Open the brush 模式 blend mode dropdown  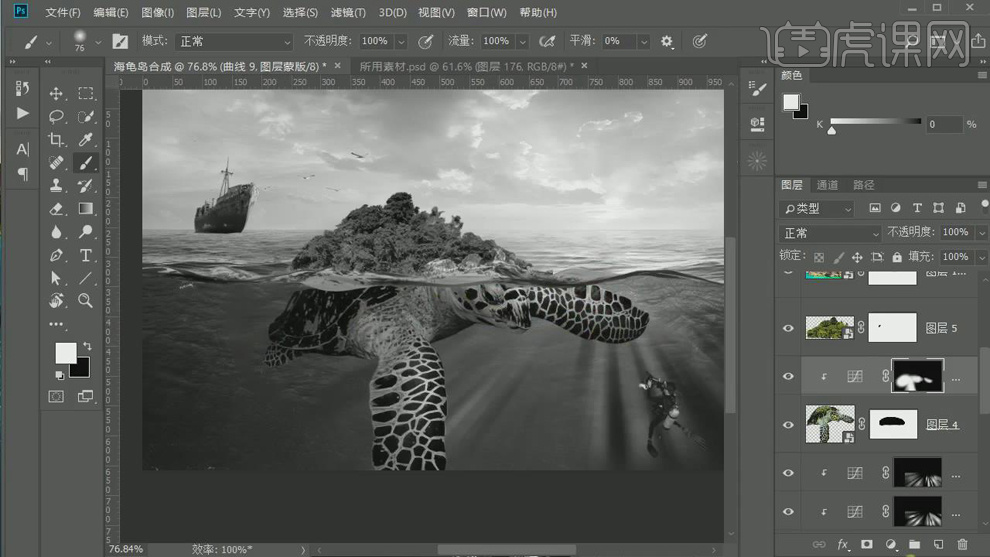click(234, 41)
